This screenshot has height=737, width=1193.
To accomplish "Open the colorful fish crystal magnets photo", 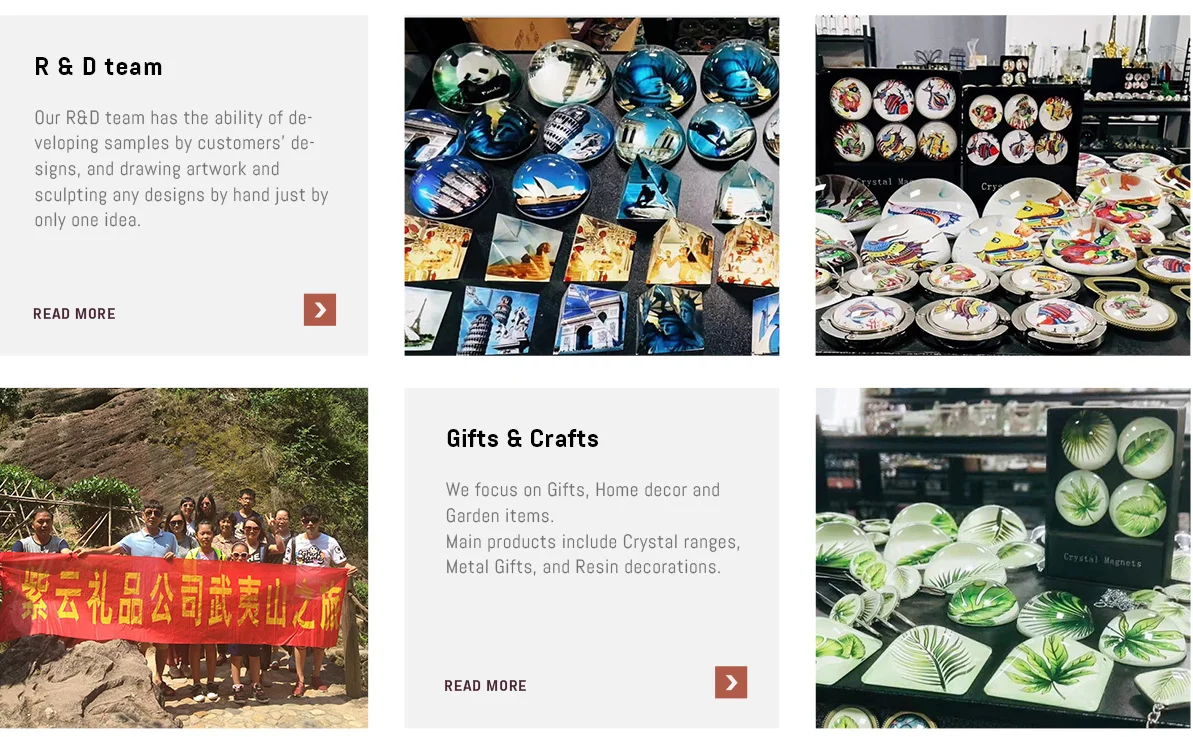I will (1003, 186).
